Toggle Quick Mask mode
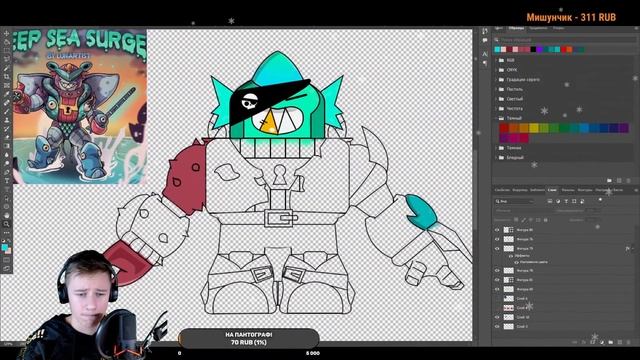The image size is (640, 360). pyautogui.click(x=7, y=260)
